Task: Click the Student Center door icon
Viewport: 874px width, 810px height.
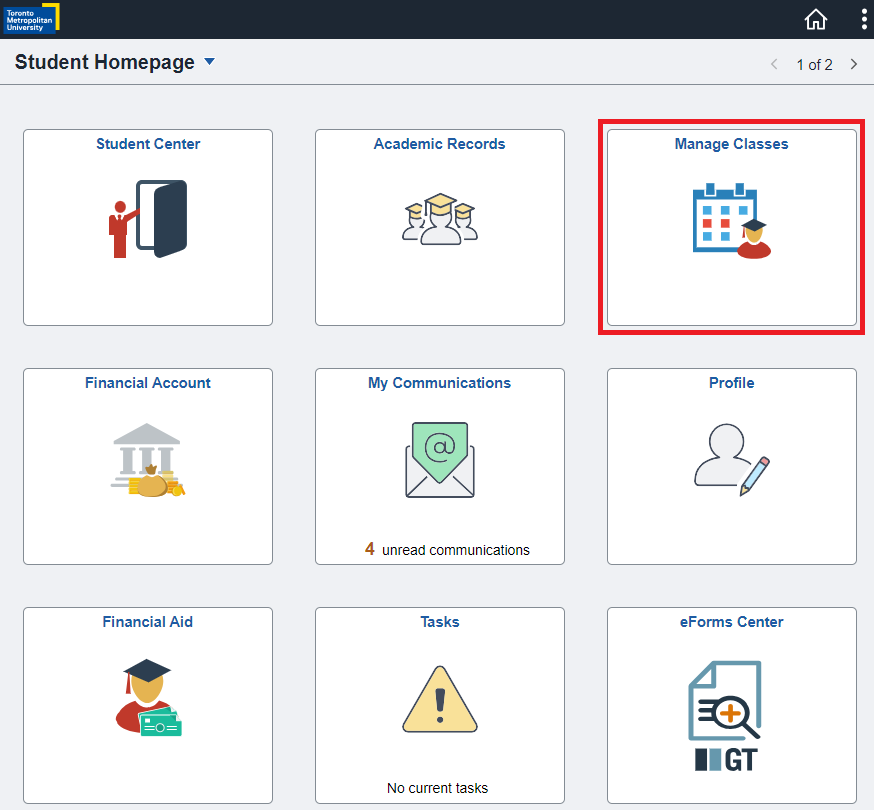Action: [x=148, y=219]
